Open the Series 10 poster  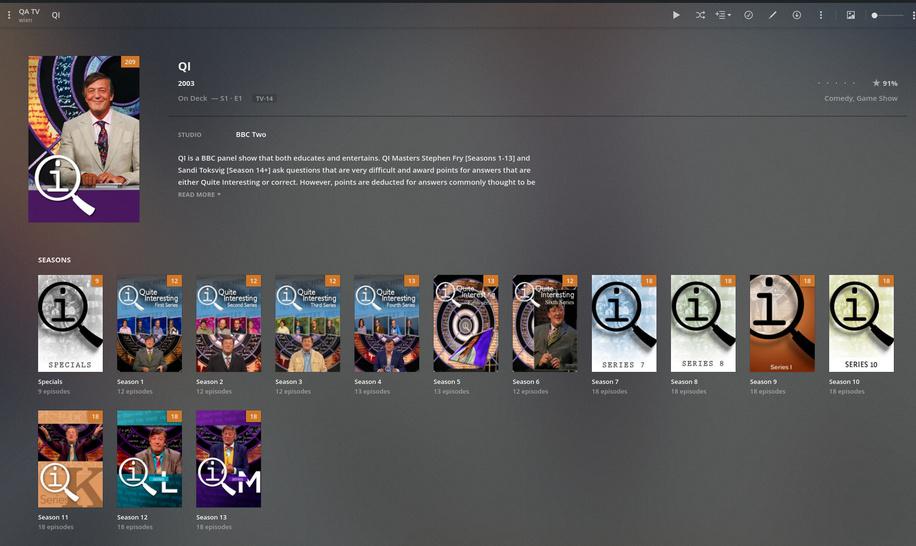coord(861,324)
